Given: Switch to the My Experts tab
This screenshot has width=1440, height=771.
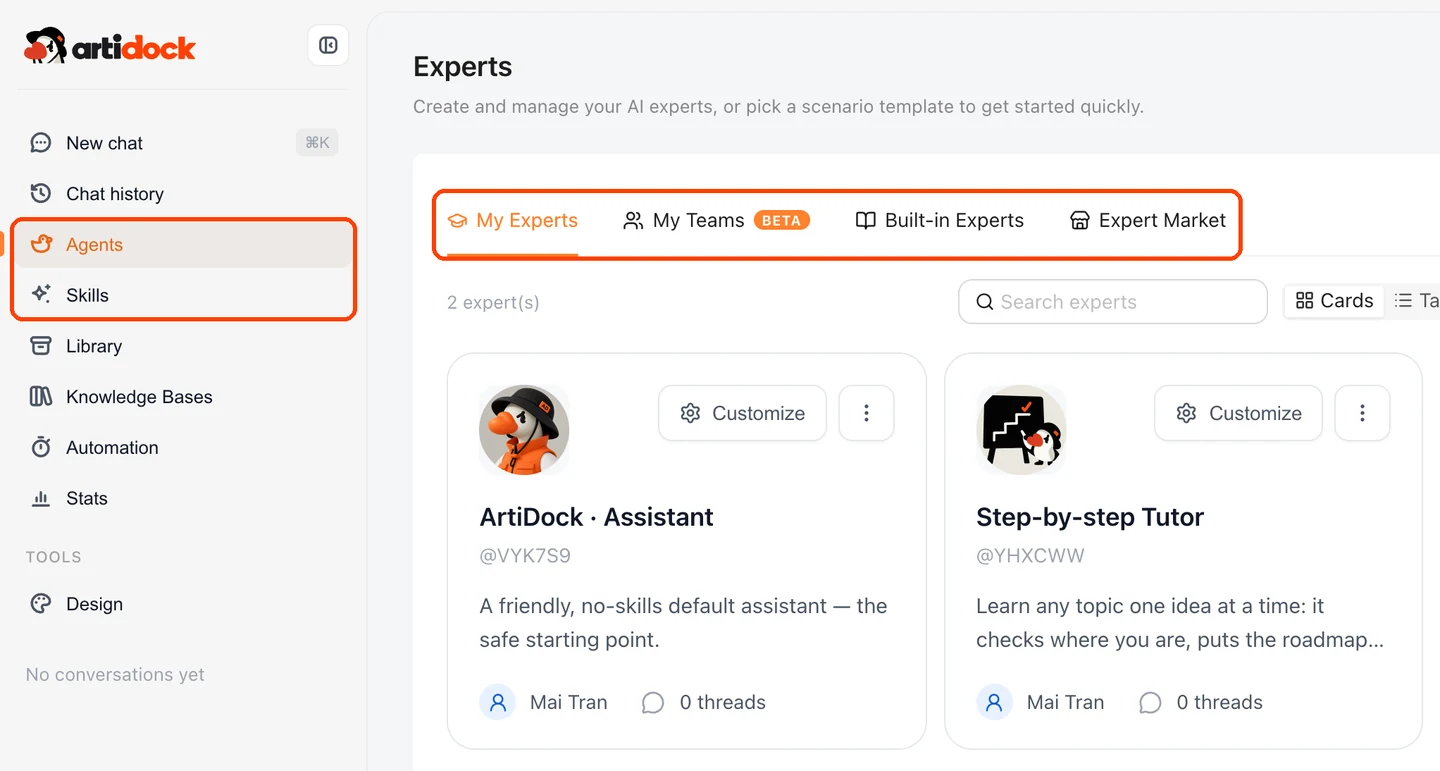Looking at the screenshot, I should click(513, 220).
